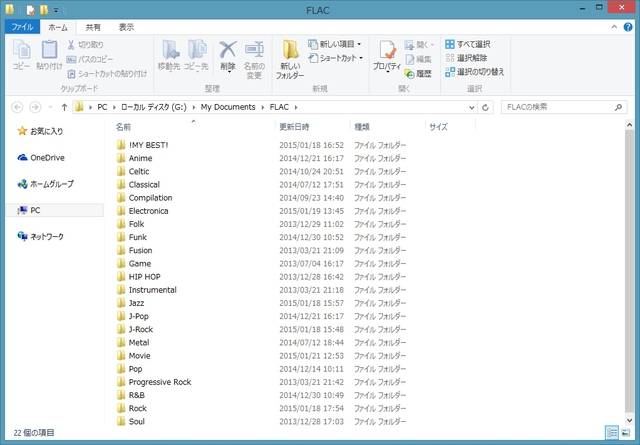Switch to the large icons view button
640x445 pixels.
[x=627, y=432]
